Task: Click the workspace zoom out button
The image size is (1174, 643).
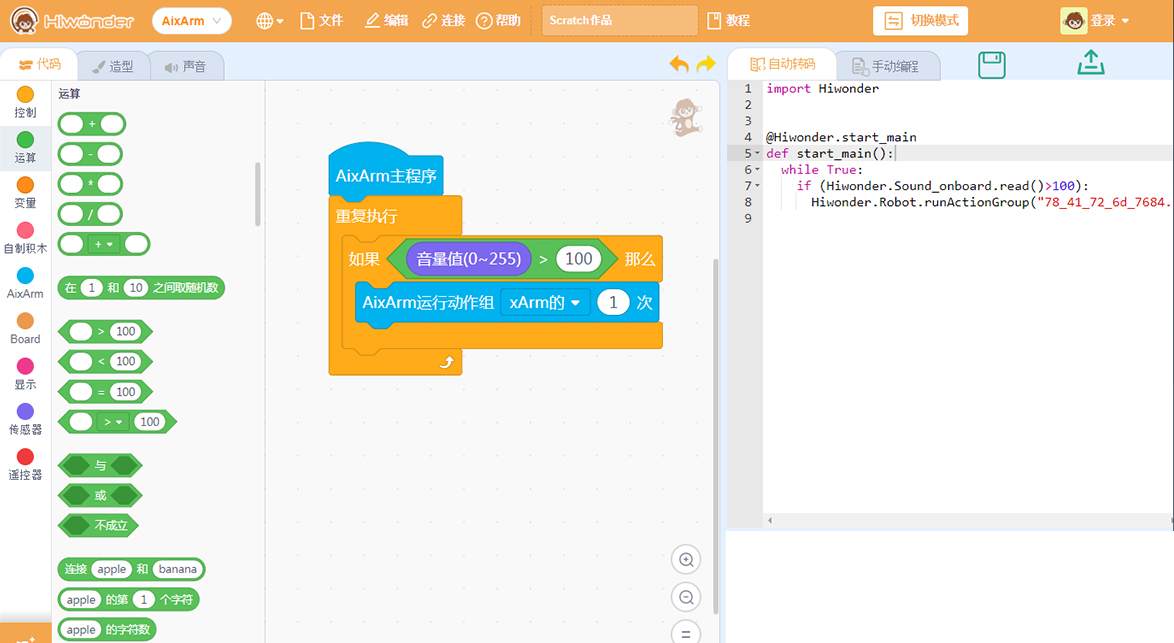Action: pos(686,597)
